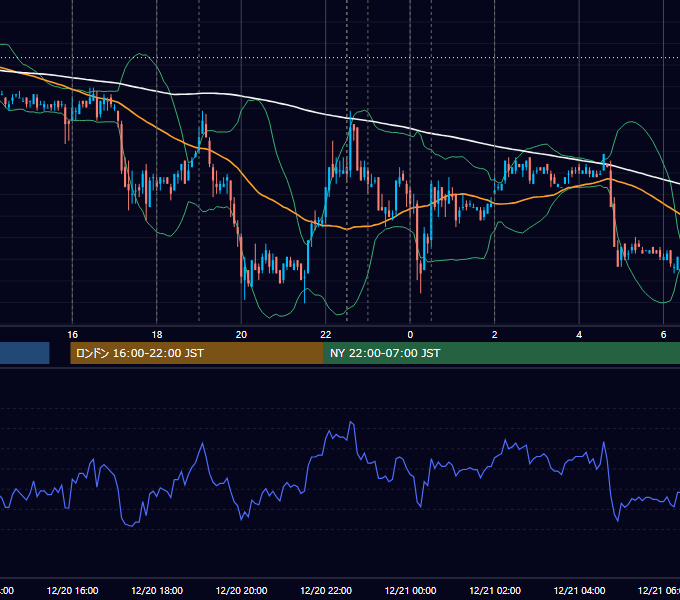The width and height of the screenshot is (680, 600).
Task: Click the 0 hour label on chart axis
Action: tap(410, 335)
